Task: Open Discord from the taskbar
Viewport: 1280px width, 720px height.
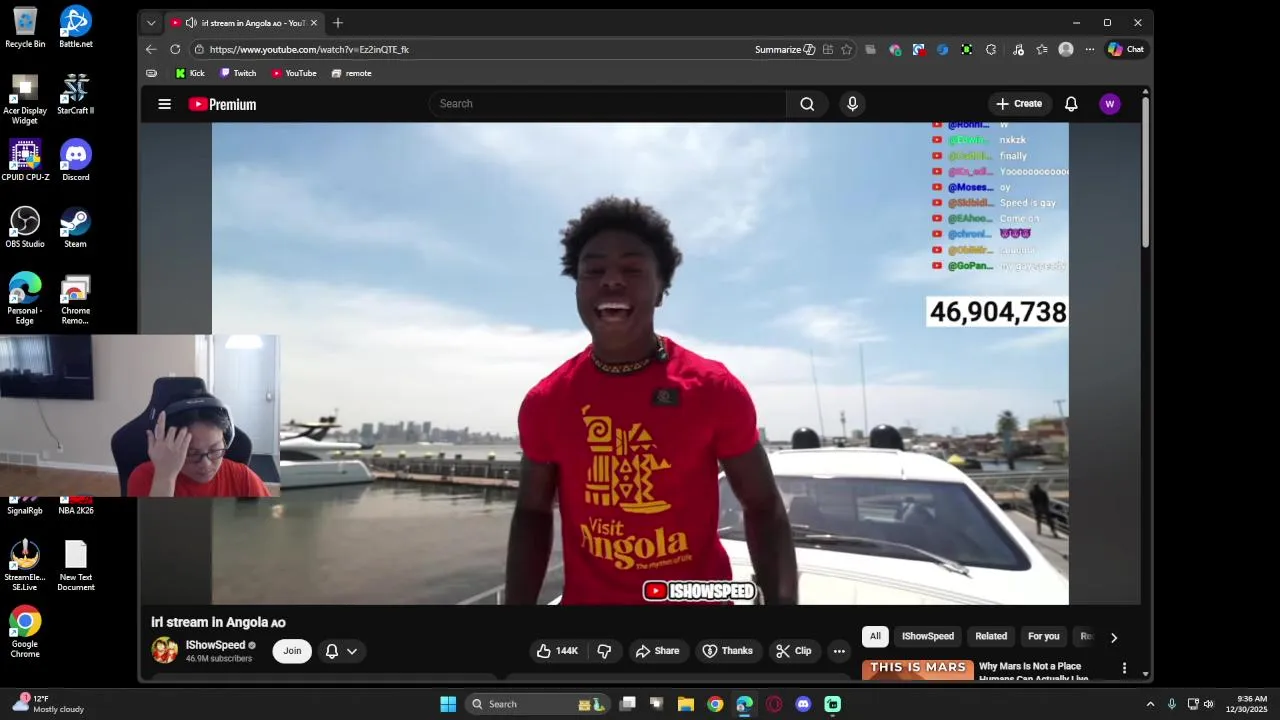Action: click(x=803, y=704)
